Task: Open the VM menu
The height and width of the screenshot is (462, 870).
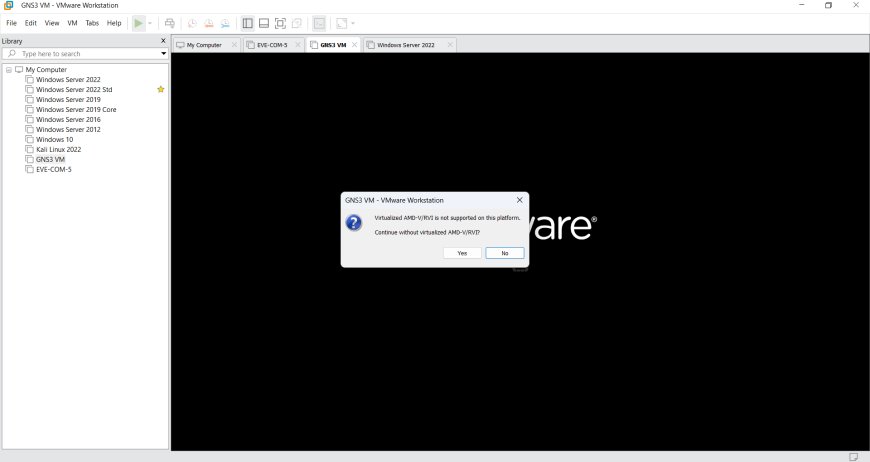Action: (x=72, y=23)
